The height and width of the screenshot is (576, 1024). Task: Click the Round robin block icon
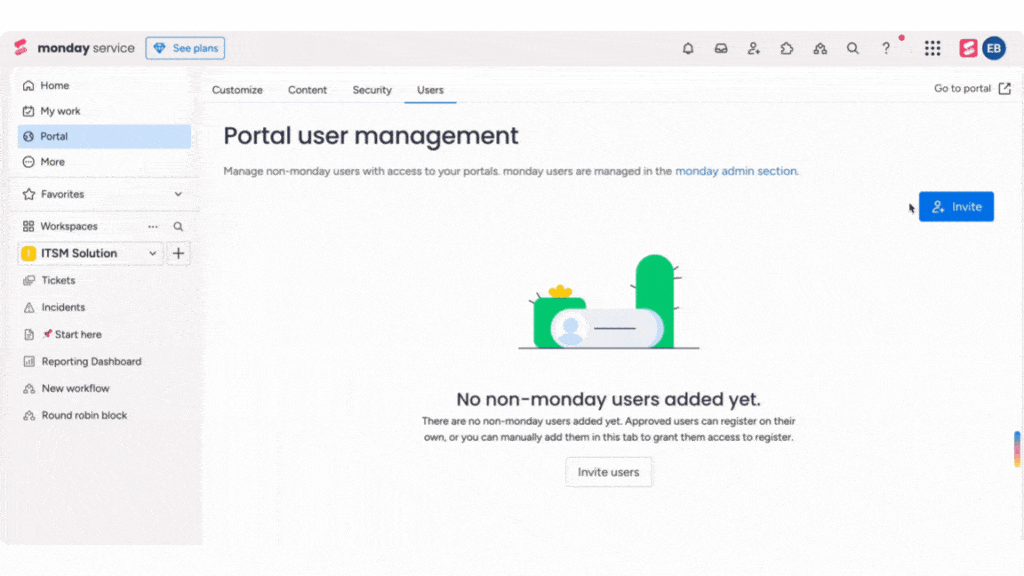coord(29,415)
